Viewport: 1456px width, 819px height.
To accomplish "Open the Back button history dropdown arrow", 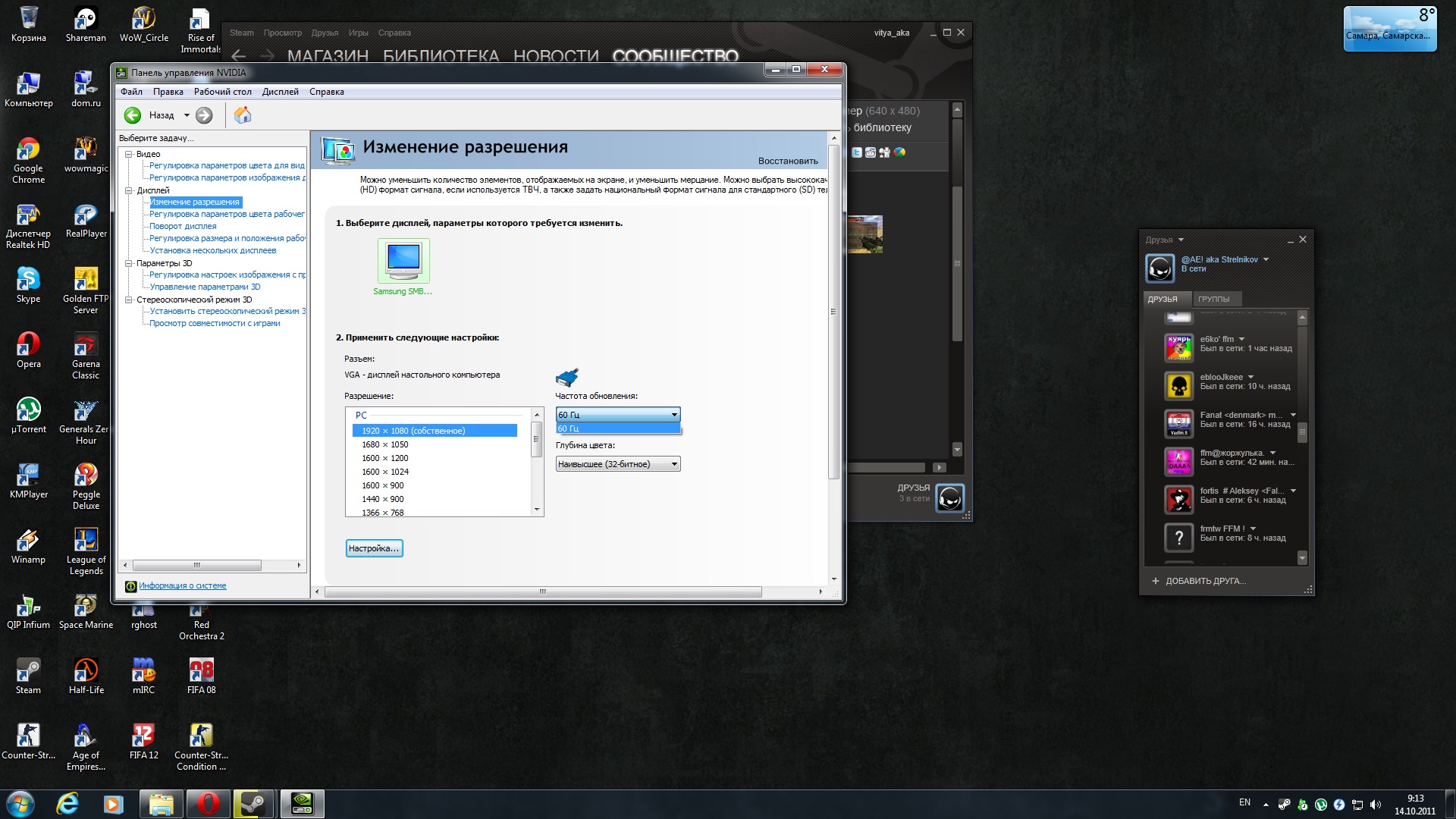I will click(187, 115).
